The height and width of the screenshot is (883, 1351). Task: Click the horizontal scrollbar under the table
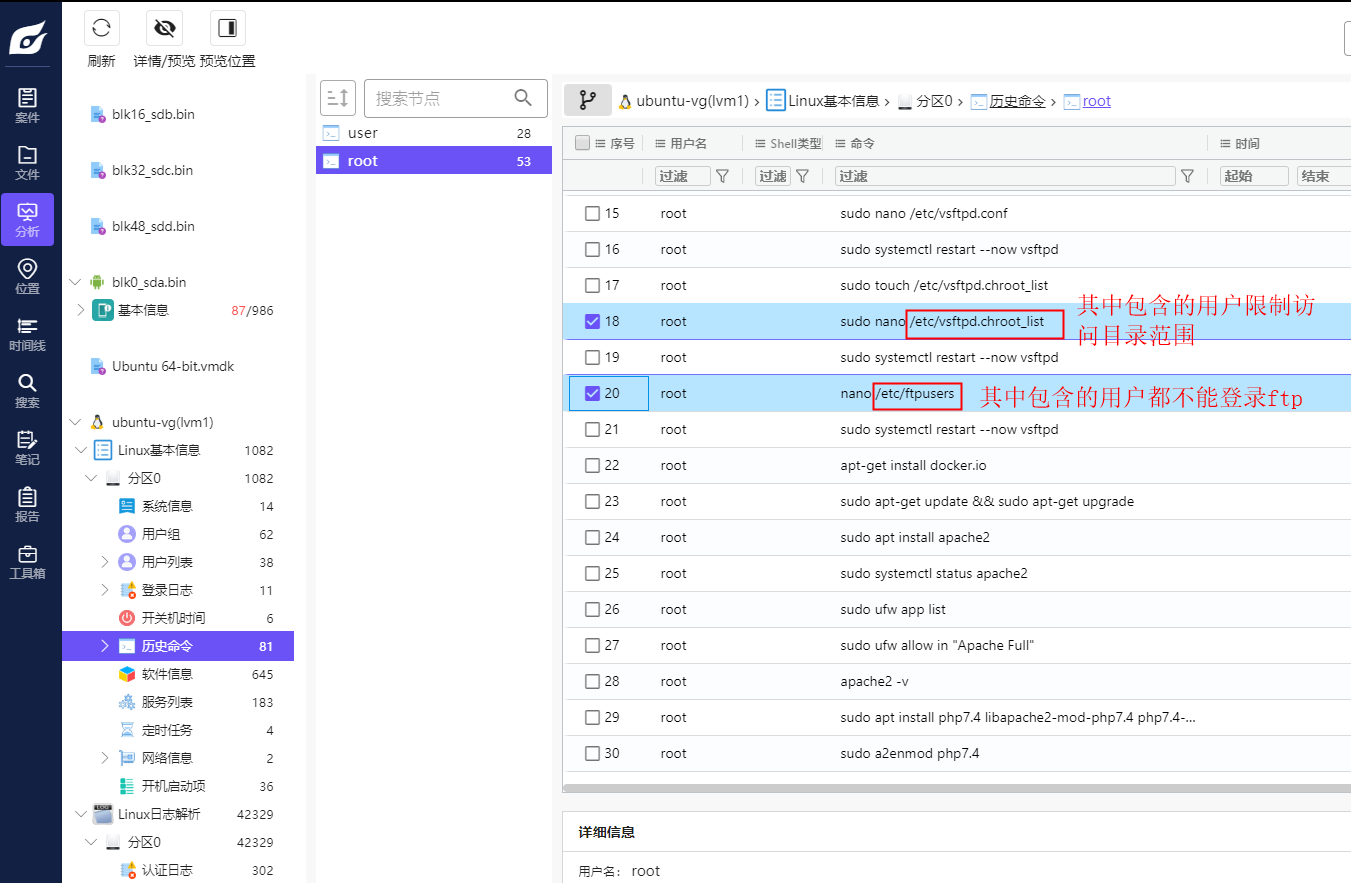(957, 788)
